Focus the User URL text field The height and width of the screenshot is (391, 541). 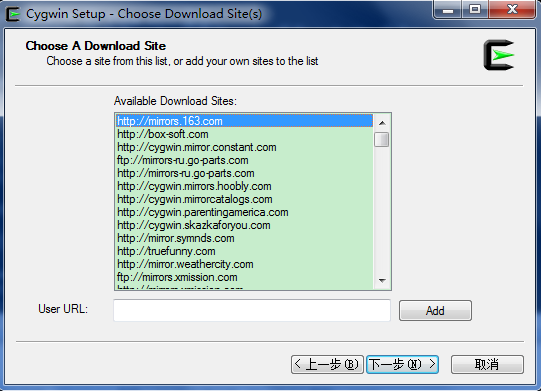click(x=252, y=310)
